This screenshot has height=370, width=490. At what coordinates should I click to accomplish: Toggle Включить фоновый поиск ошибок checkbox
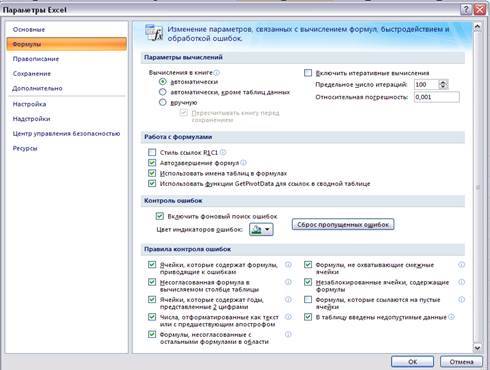160,216
